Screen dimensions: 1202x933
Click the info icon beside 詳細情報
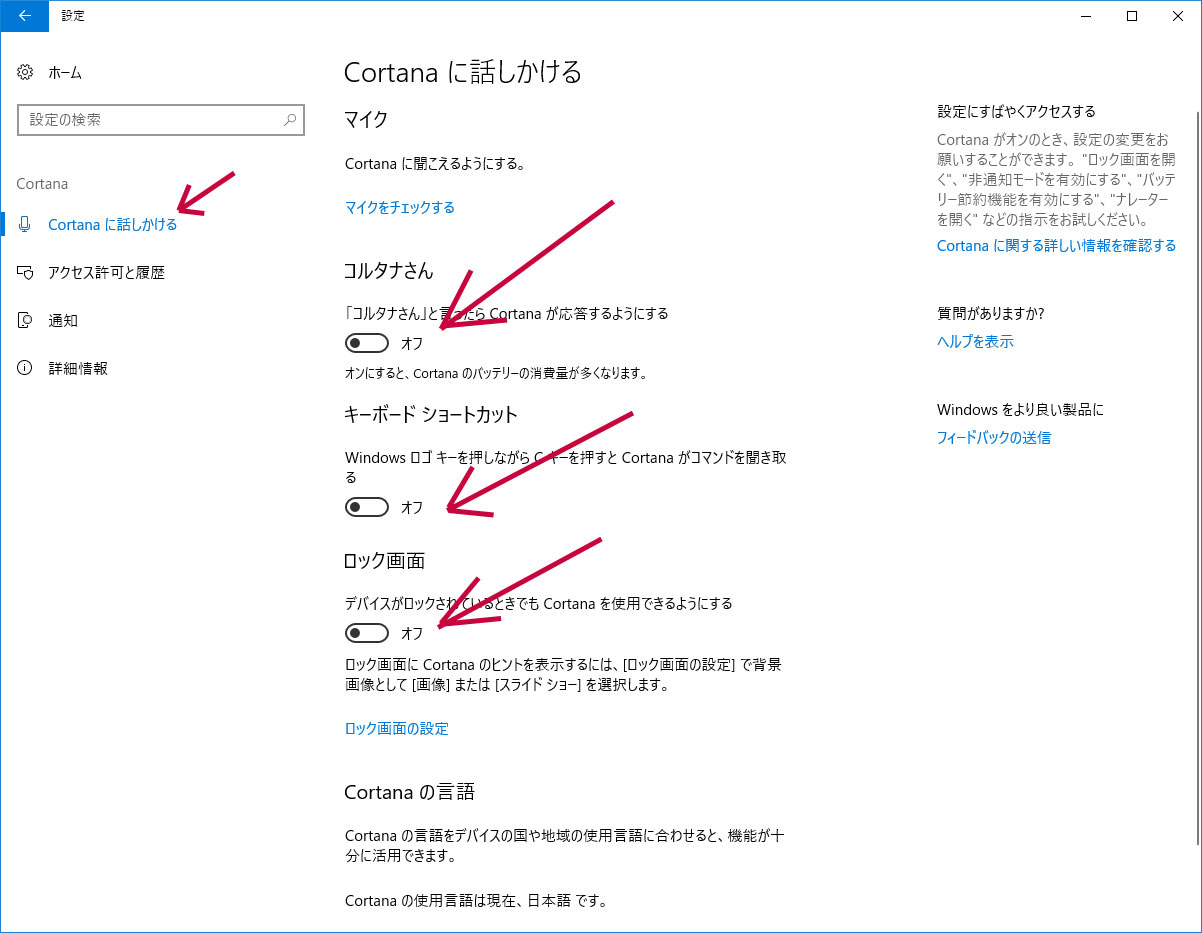point(26,368)
